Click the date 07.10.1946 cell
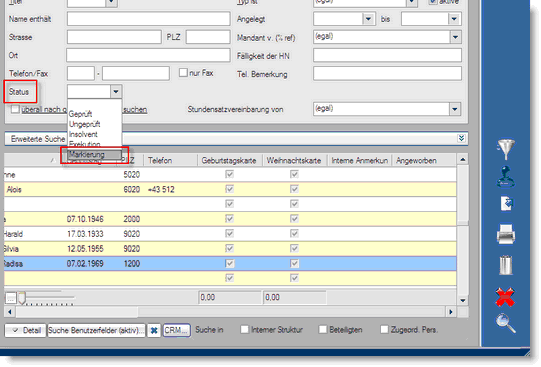541x367 pixels. tap(85, 219)
